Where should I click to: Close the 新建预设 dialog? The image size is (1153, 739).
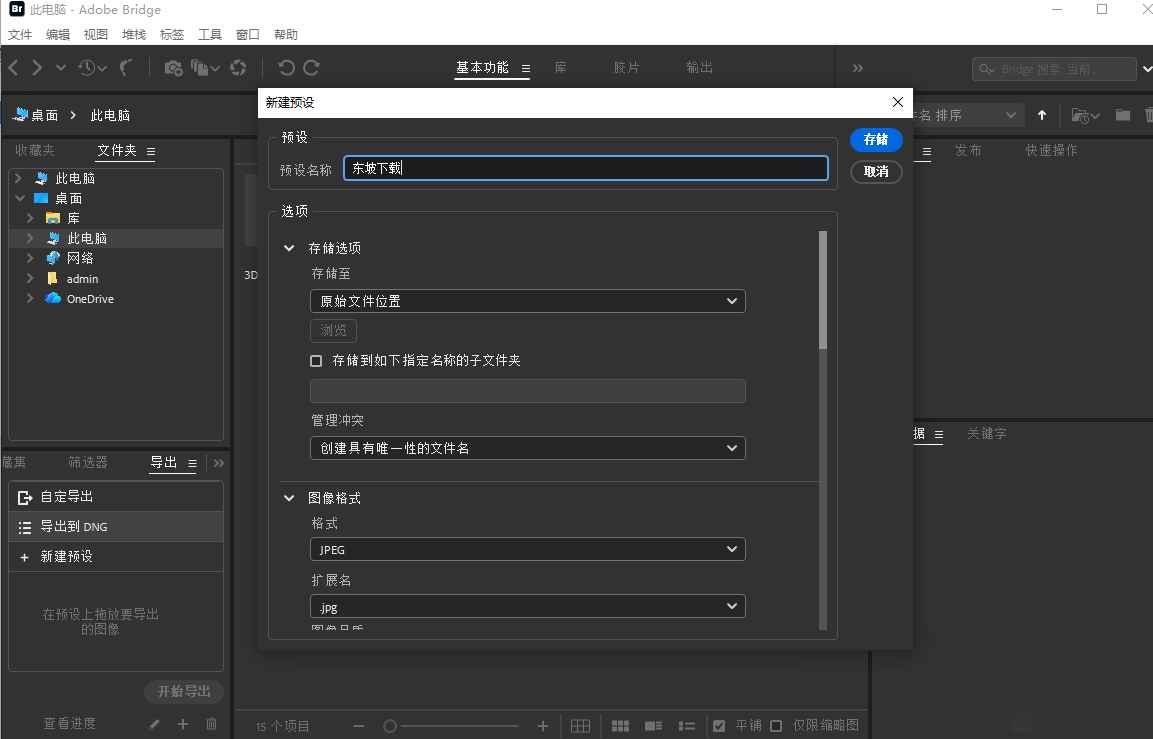coord(897,102)
